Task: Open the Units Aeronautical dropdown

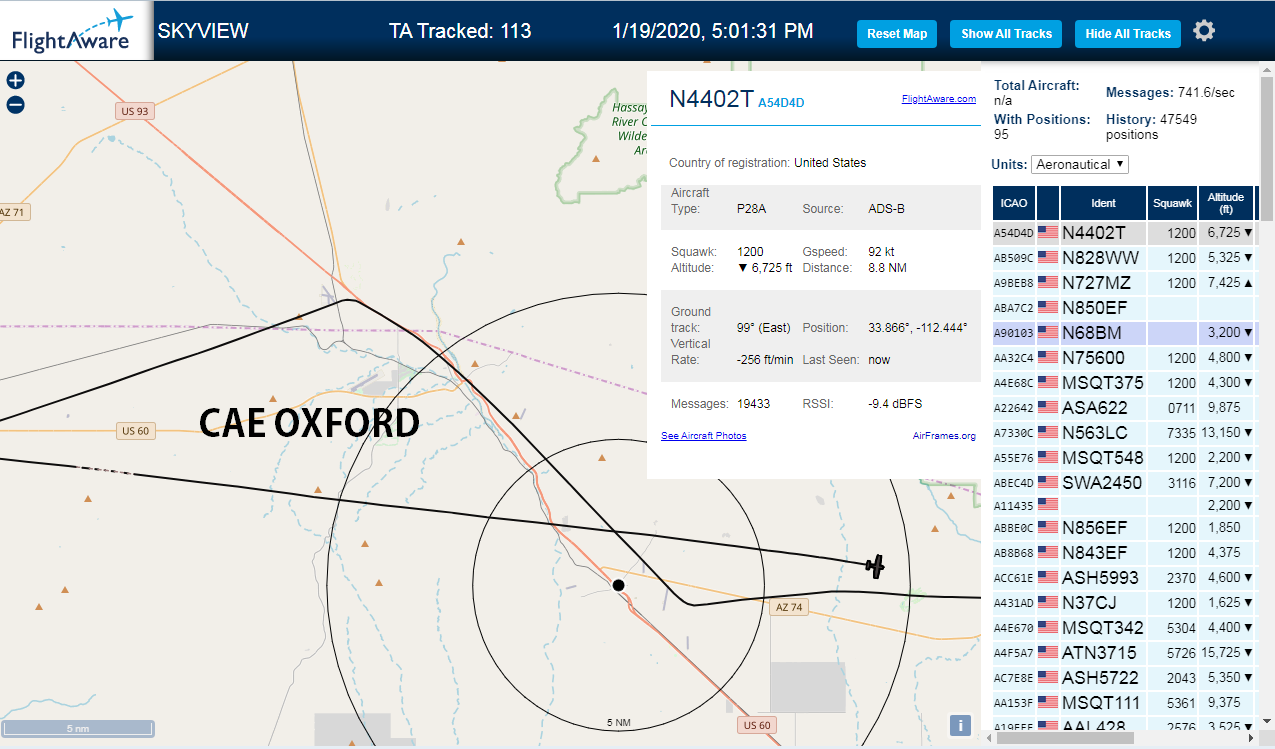Action: (x=1080, y=164)
